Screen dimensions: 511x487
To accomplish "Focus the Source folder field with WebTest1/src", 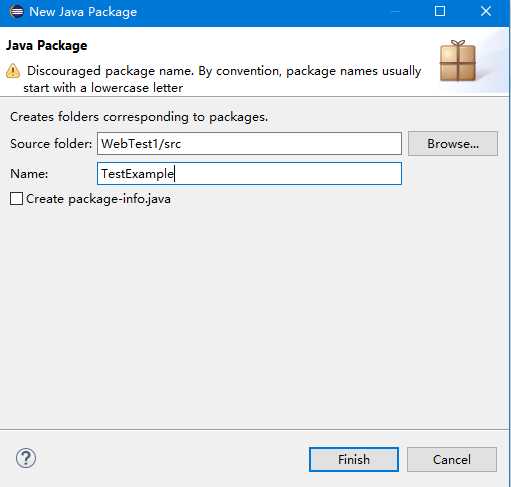I will pos(249,144).
